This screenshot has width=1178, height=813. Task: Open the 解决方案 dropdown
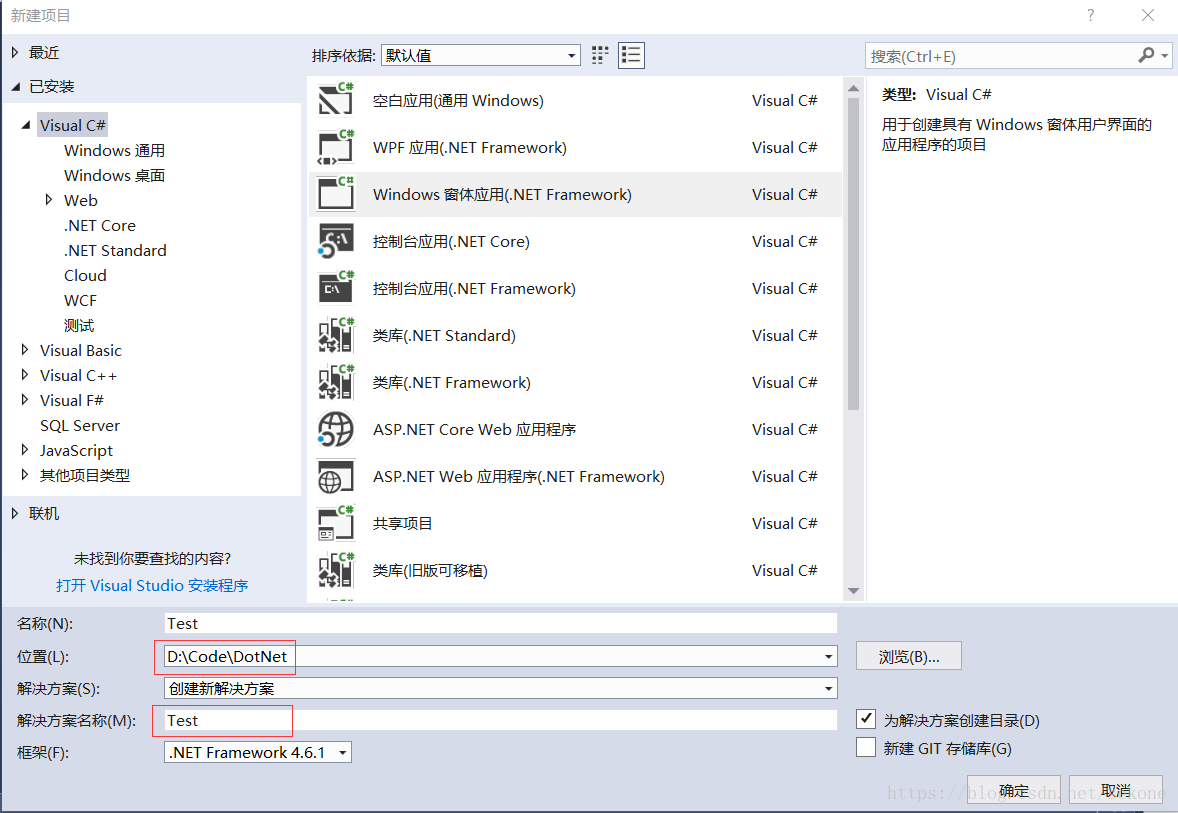click(x=500, y=688)
